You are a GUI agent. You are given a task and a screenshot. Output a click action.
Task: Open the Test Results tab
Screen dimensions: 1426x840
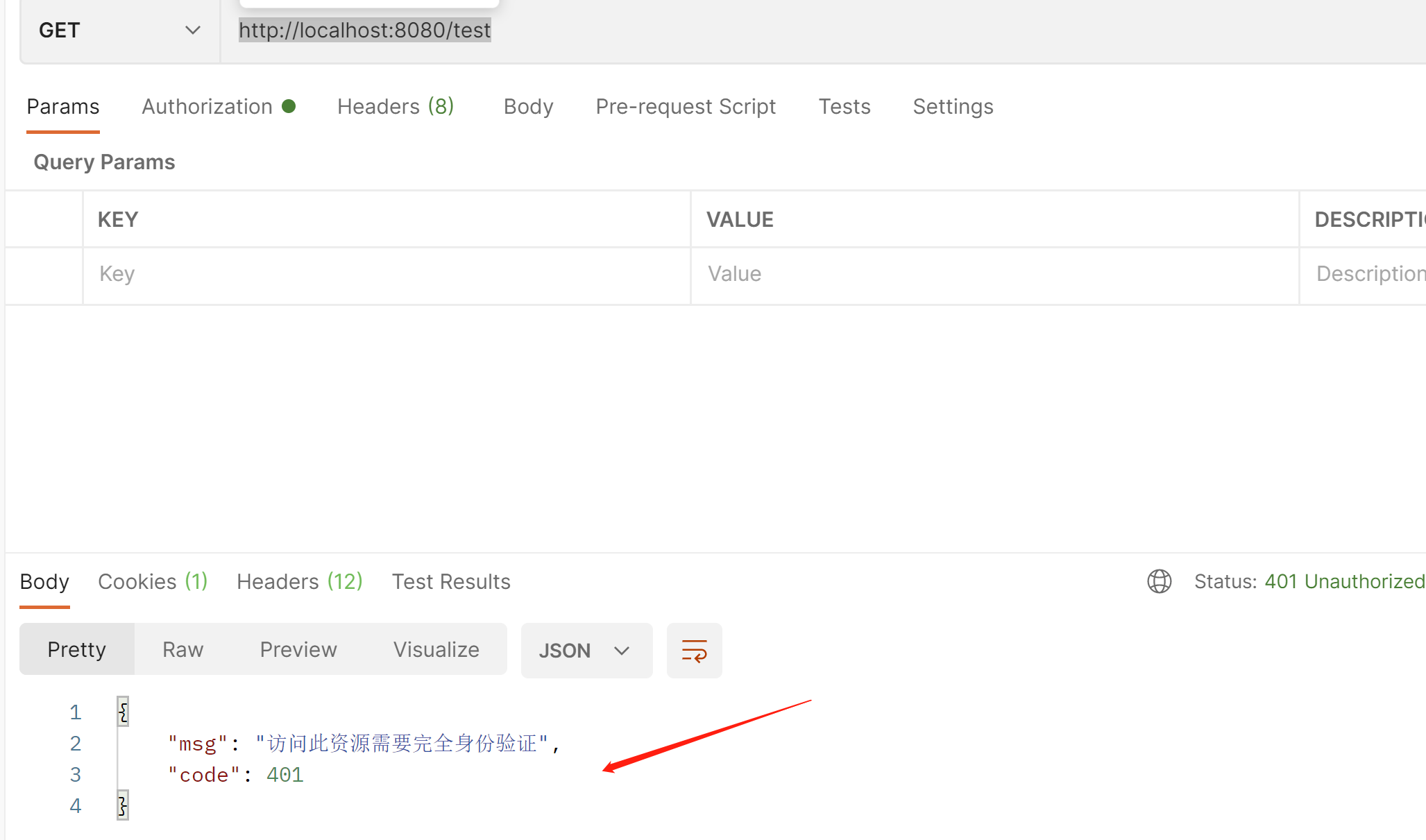[451, 581]
